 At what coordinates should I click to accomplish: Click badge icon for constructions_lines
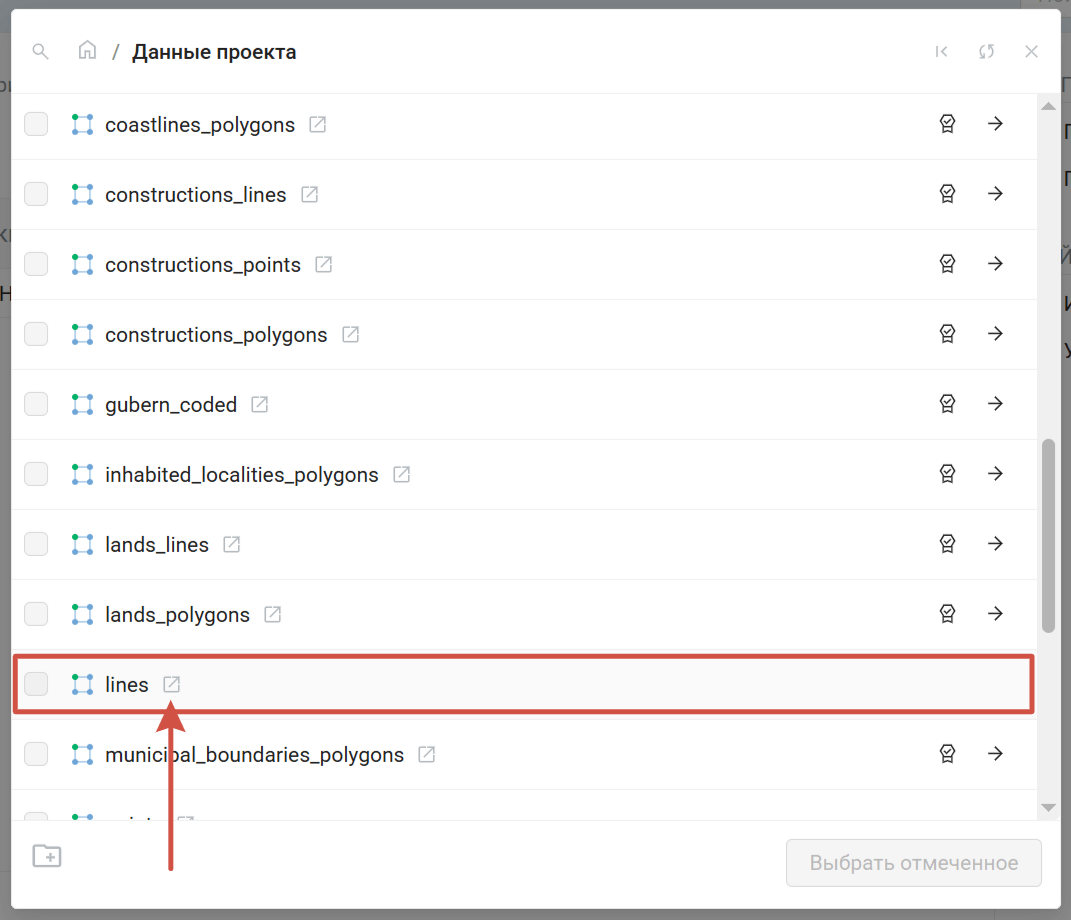947,194
